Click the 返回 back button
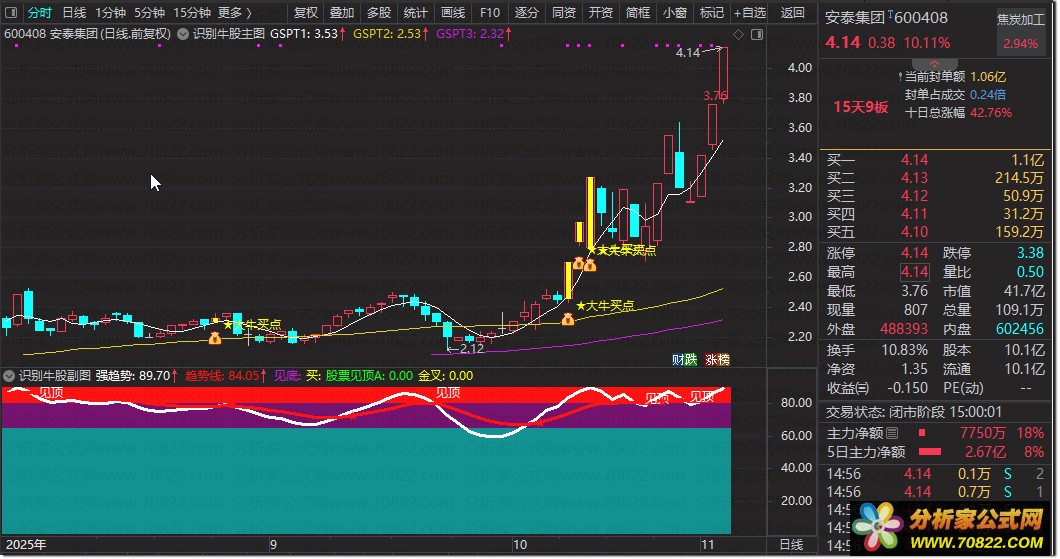The image size is (1060, 559). [792, 12]
